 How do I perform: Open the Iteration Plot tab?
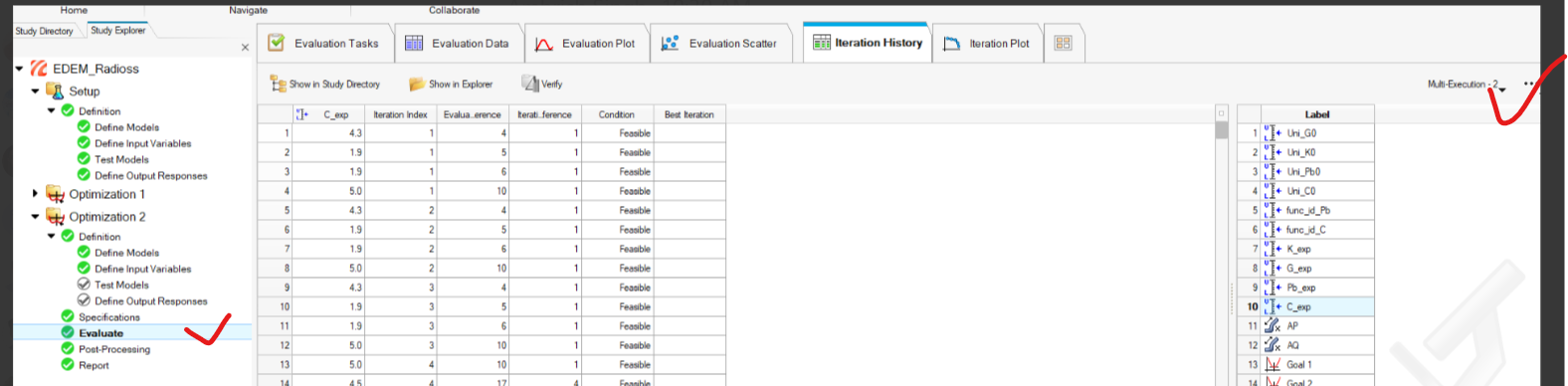[986, 44]
